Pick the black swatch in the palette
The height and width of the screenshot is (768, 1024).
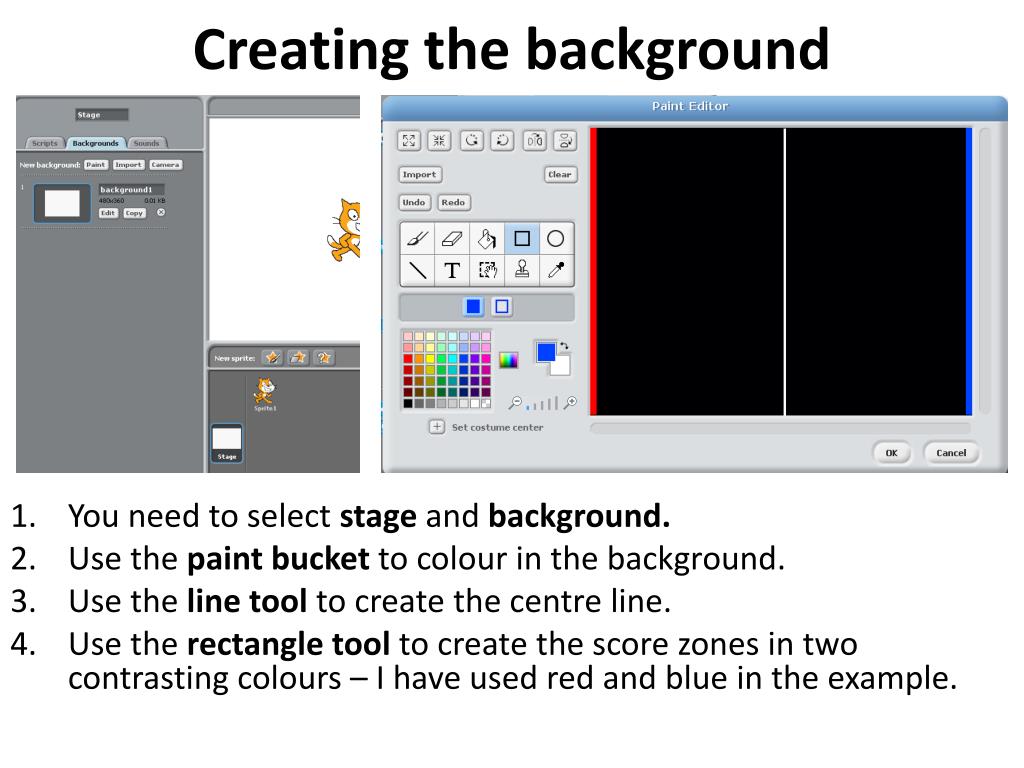click(408, 404)
